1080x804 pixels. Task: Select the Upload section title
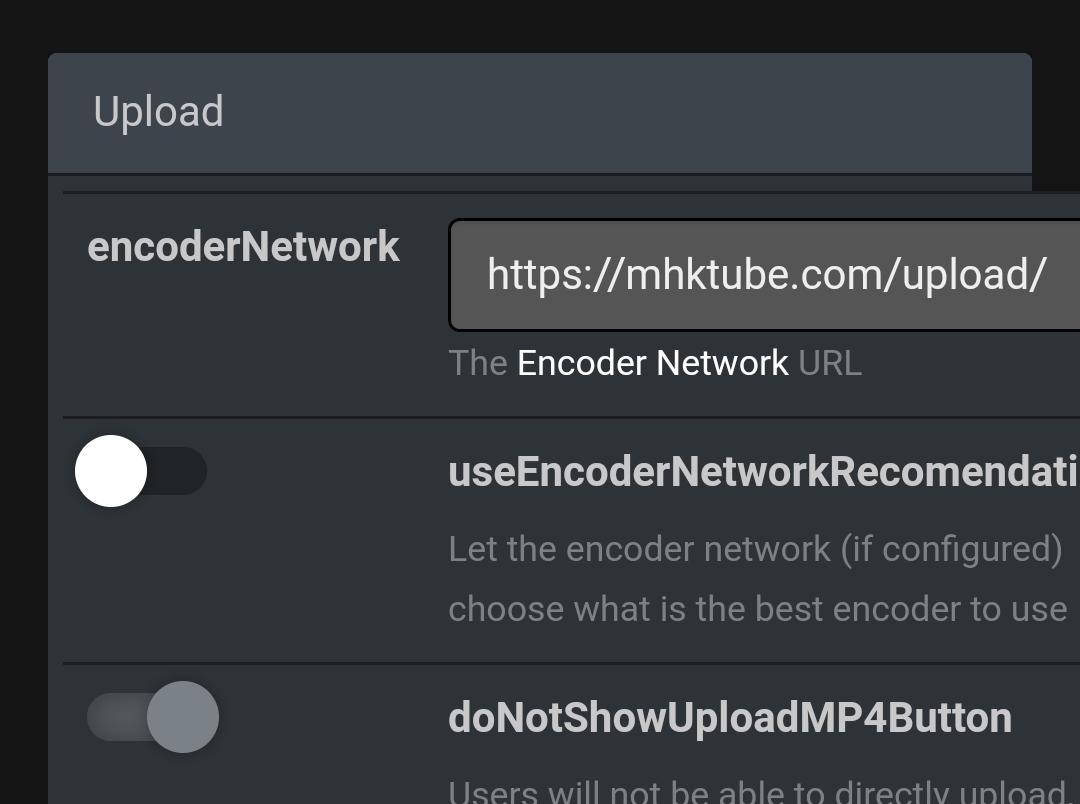click(159, 112)
